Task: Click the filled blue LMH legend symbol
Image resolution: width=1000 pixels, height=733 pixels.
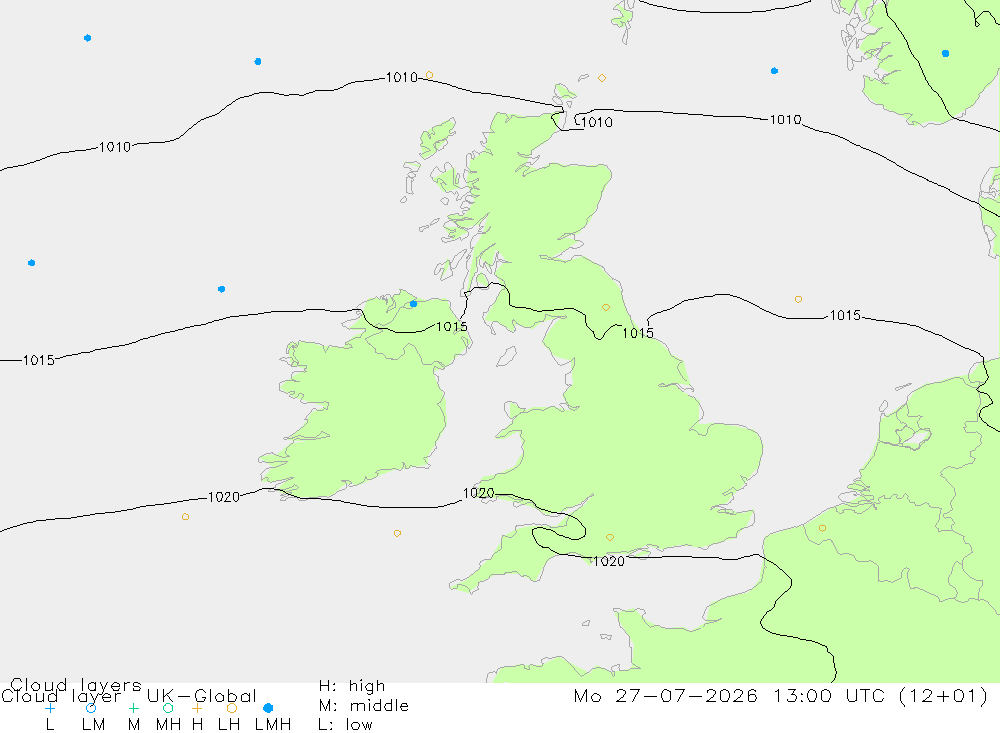Action: click(x=268, y=708)
